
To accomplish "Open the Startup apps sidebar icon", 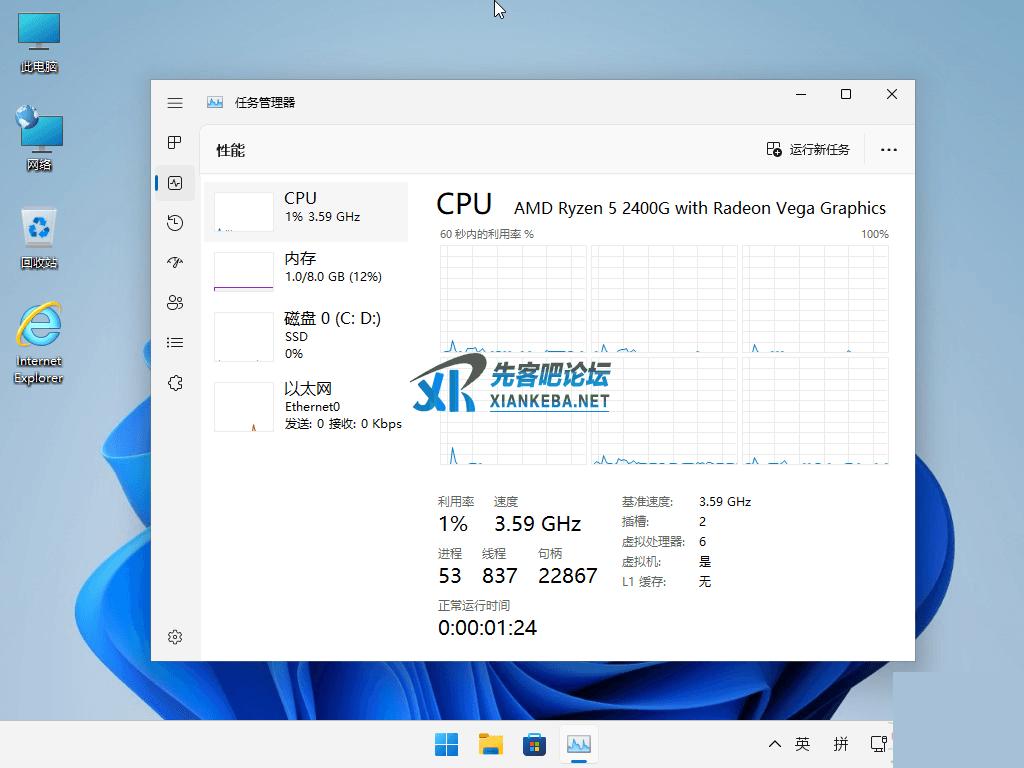I will [175, 263].
